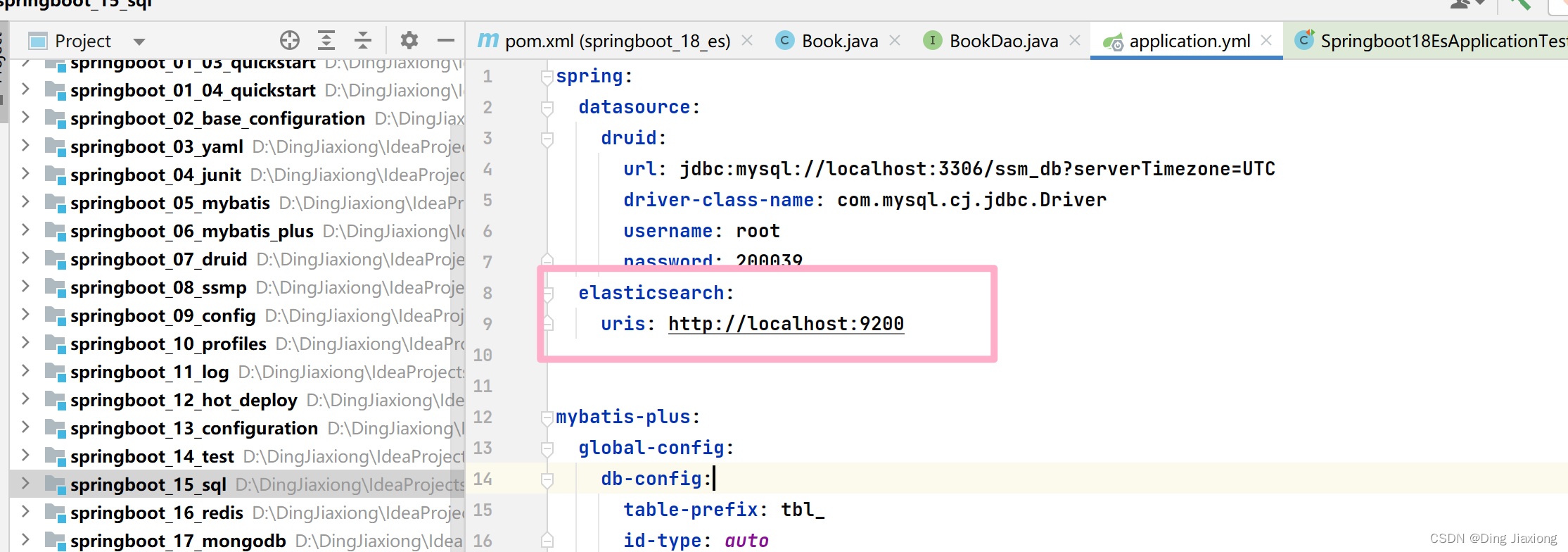
Task: Click springboot_16_redis module folder icon
Action: [55, 512]
